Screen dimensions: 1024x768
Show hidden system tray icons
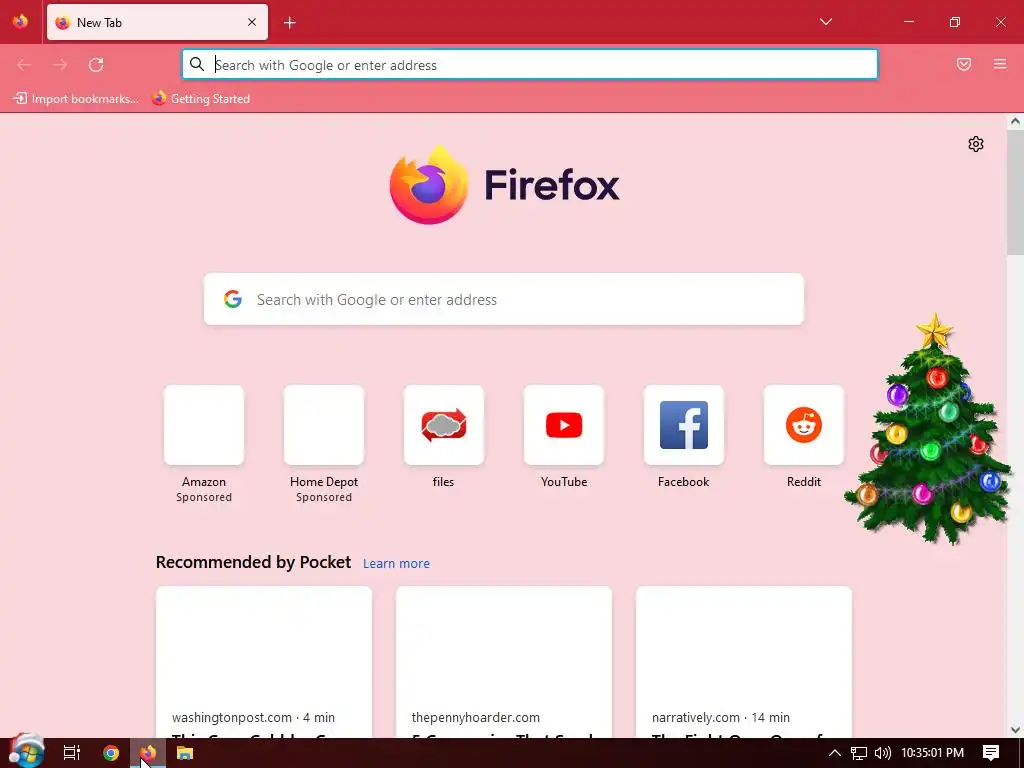point(835,753)
